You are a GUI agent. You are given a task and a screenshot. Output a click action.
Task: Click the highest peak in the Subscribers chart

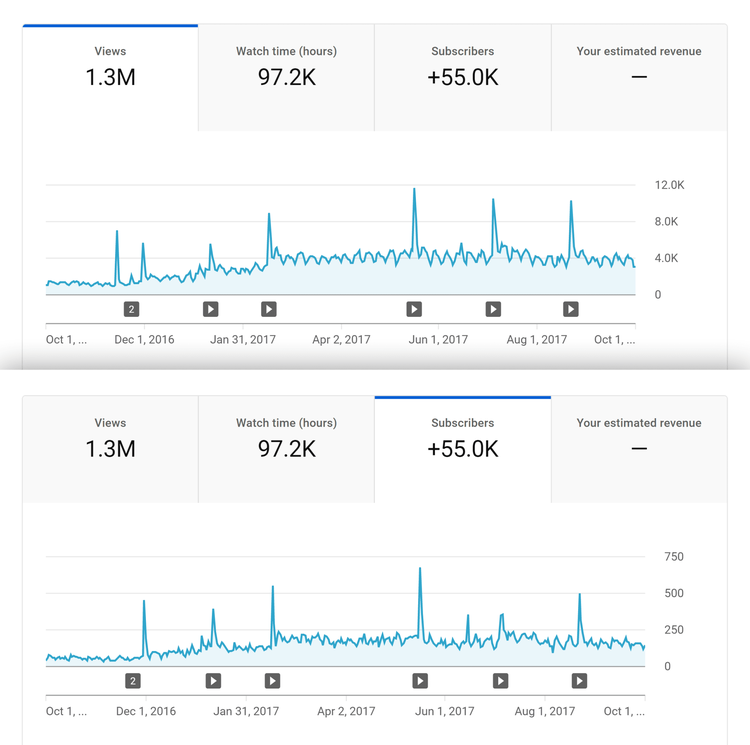[420, 569]
